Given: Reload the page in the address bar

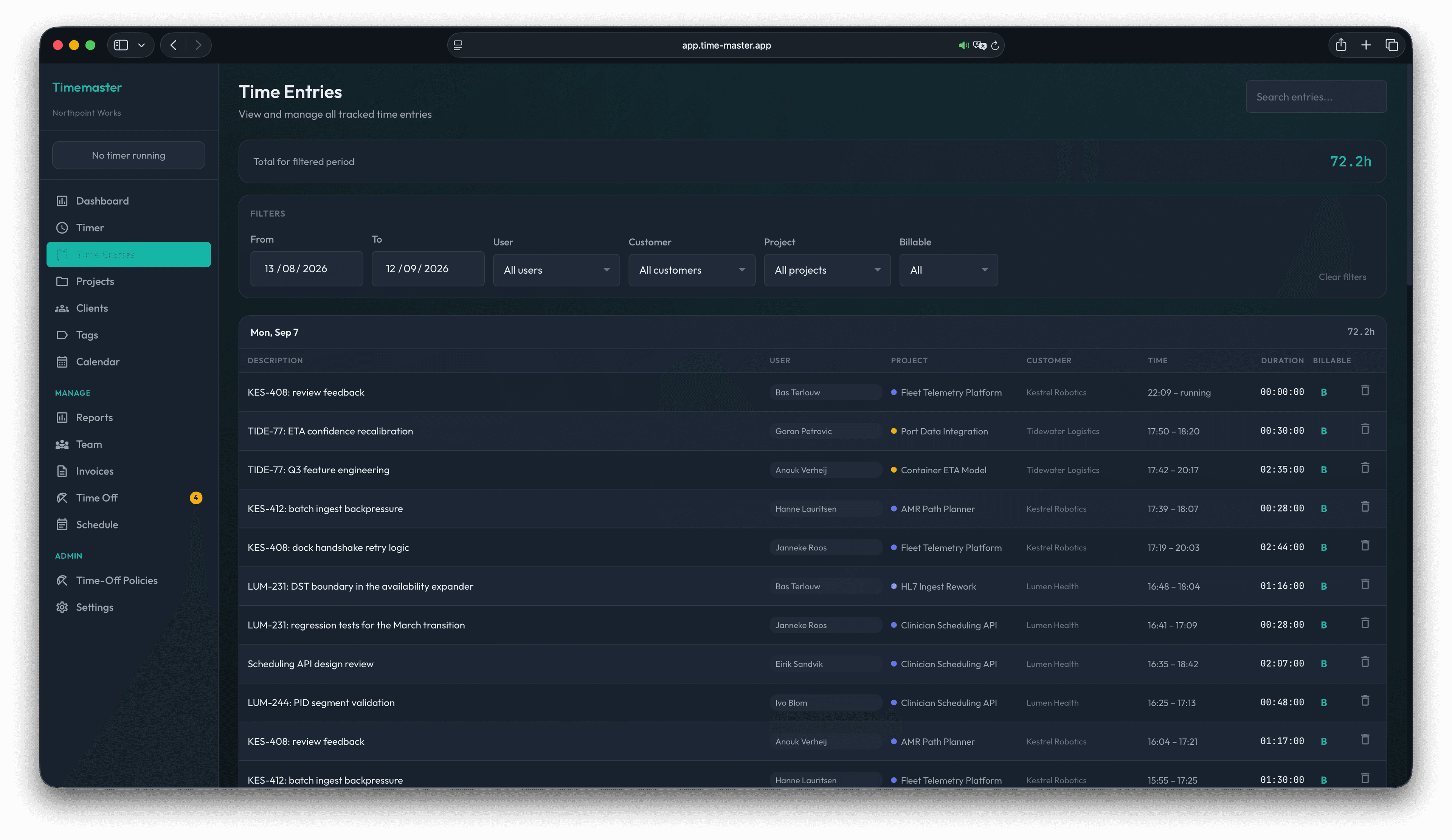Looking at the screenshot, I should (994, 45).
